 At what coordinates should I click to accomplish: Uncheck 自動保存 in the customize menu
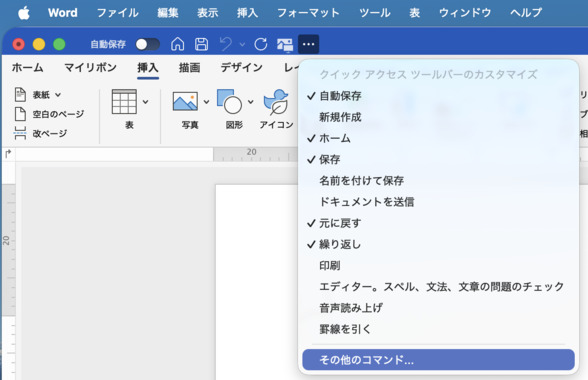coord(438,96)
